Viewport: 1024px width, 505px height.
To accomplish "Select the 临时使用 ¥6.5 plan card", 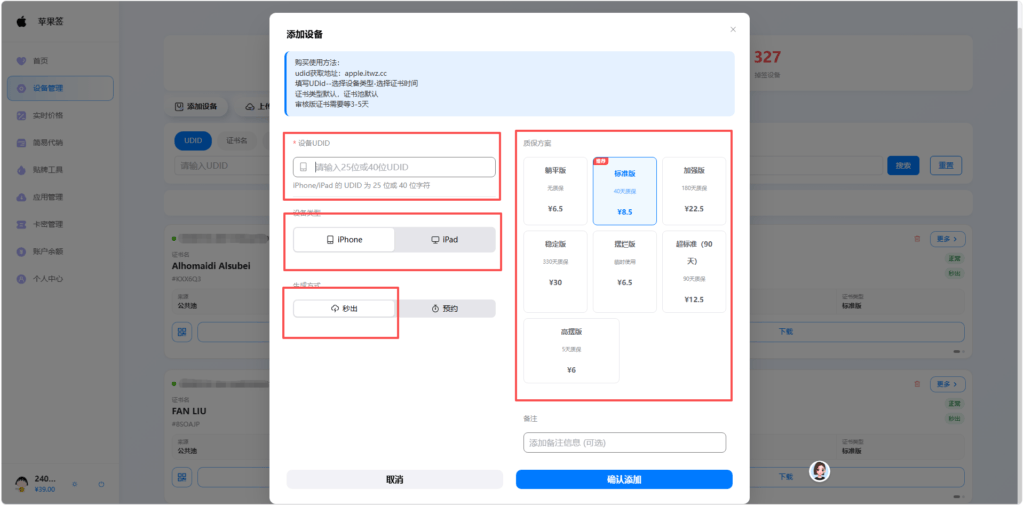I will click(624, 271).
